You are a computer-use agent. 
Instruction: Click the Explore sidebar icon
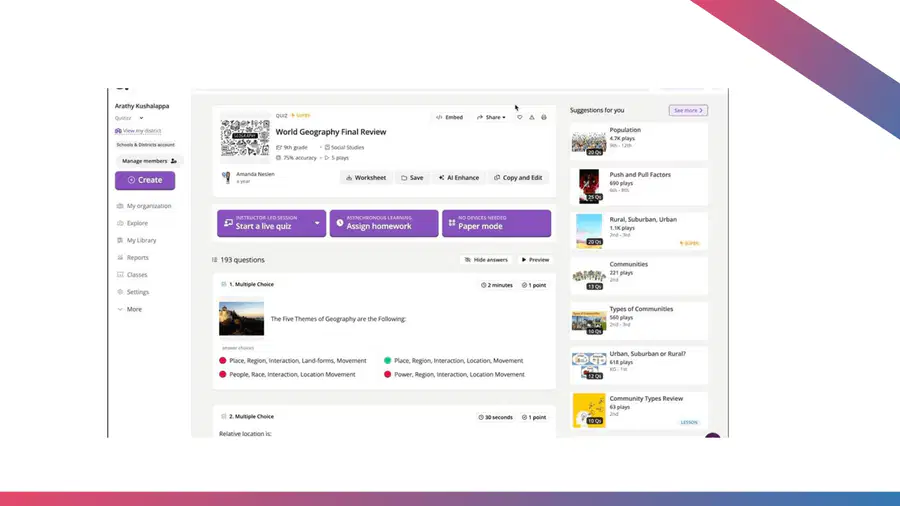(120, 223)
